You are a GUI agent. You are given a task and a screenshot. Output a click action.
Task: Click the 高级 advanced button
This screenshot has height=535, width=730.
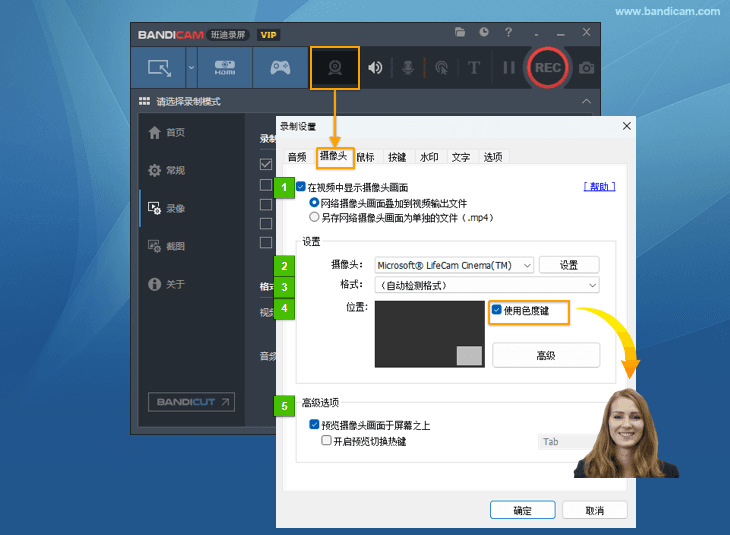(x=546, y=355)
